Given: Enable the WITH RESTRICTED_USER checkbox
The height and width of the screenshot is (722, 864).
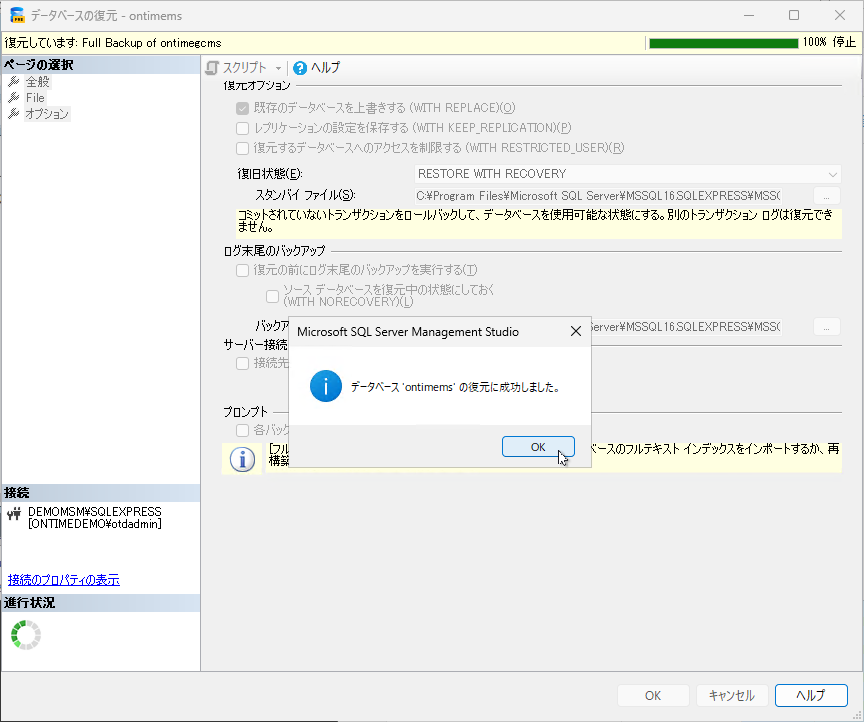Looking at the screenshot, I should 243,148.
